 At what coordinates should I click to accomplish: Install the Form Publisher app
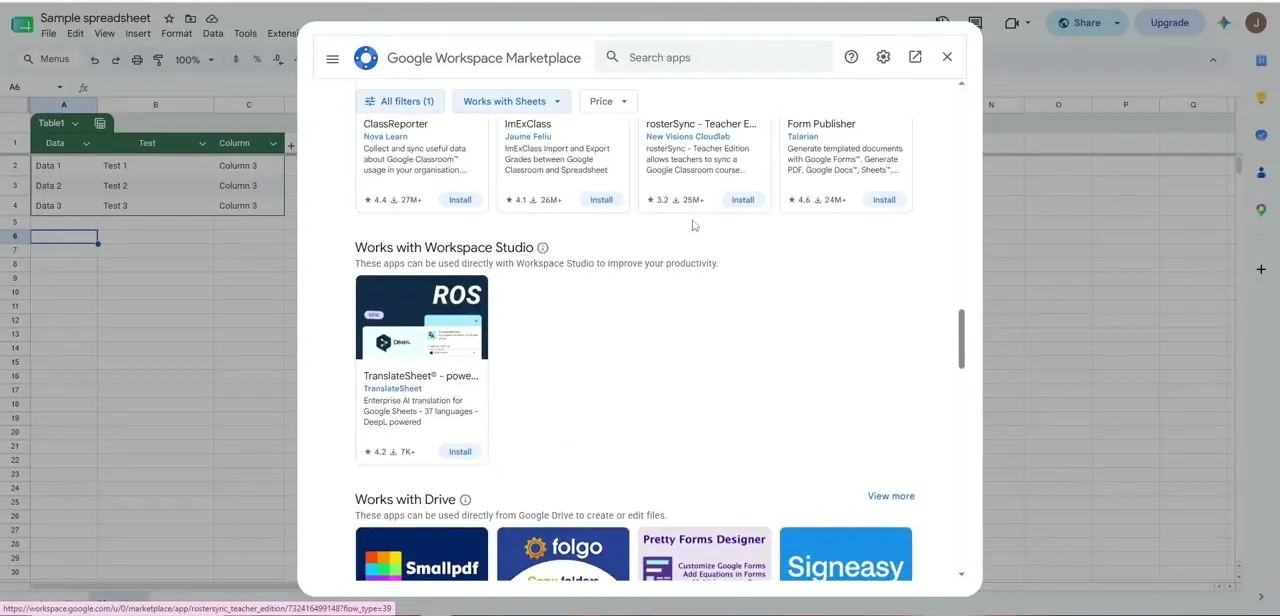click(884, 200)
